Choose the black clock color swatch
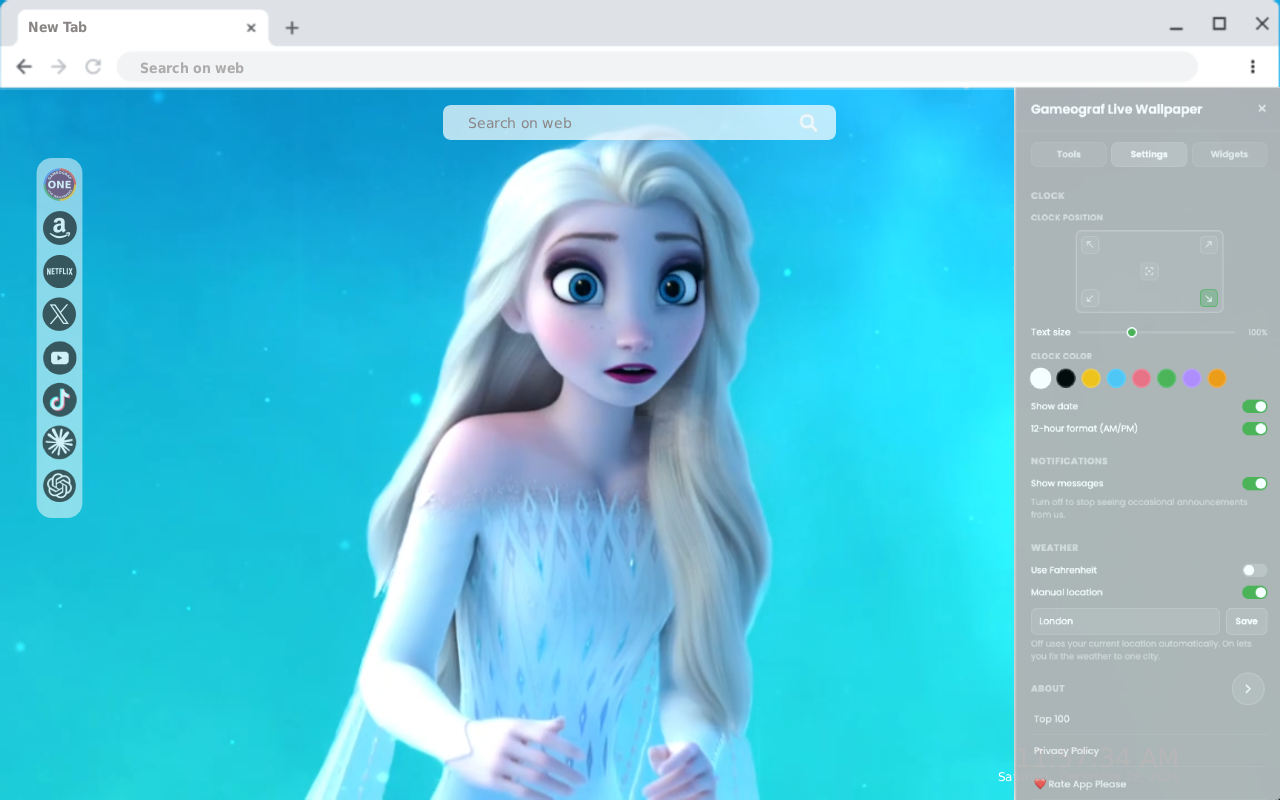 click(1066, 378)
